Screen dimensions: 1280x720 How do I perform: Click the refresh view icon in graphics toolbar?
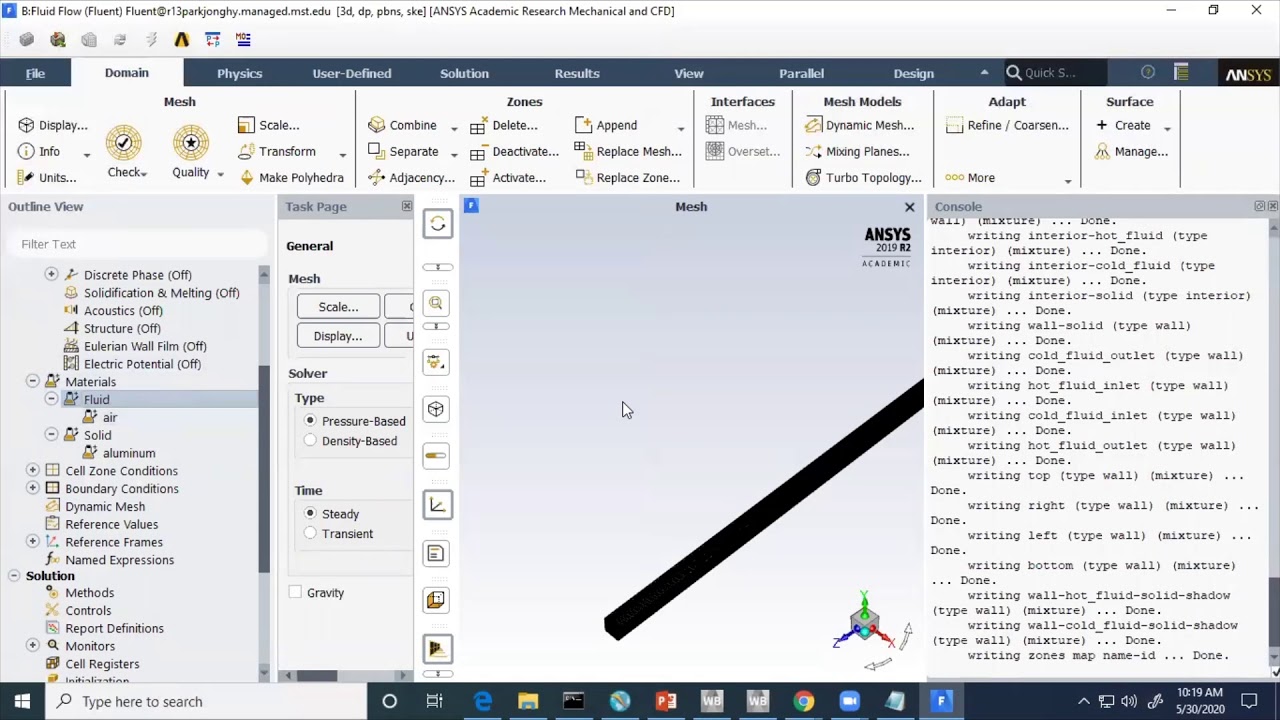437,224
